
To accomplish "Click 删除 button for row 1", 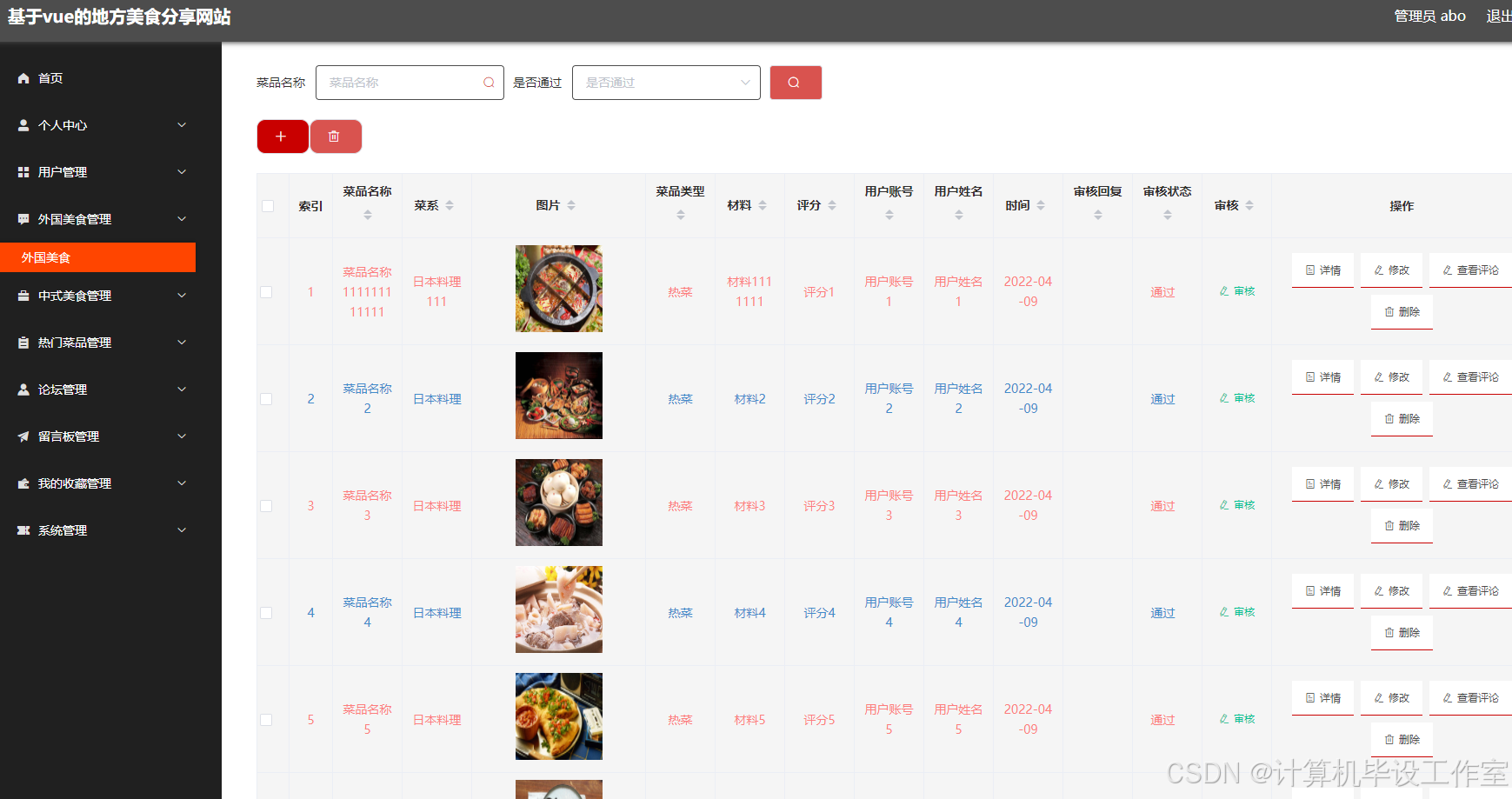I will click(x=1402, y=312).
